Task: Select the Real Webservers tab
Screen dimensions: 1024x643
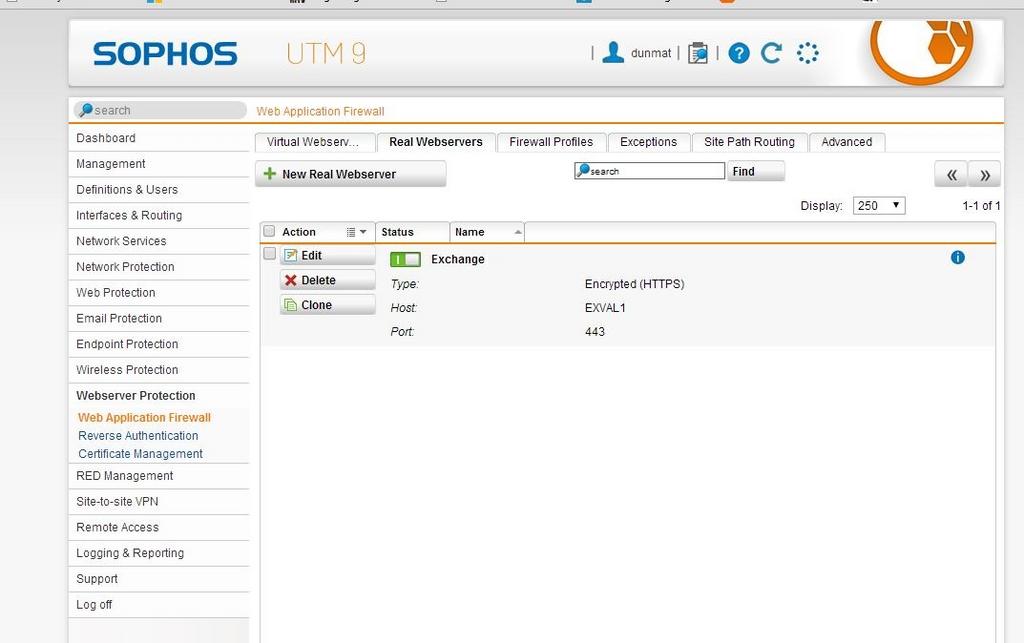Action: click(436, 142)
